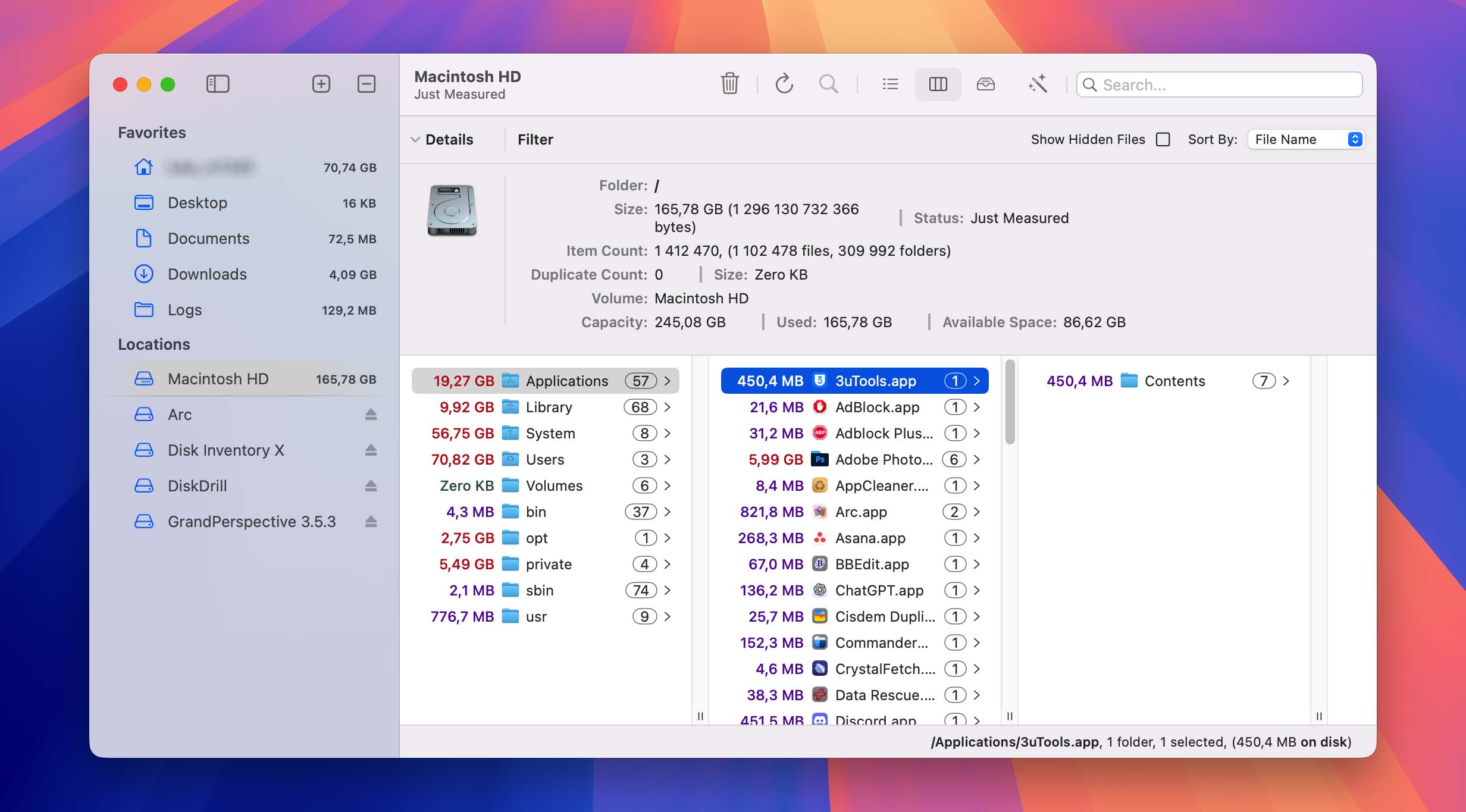Select Asana.app in the list
The image size is (1466, 812).
pyautogui.click(x=854, y=538)
